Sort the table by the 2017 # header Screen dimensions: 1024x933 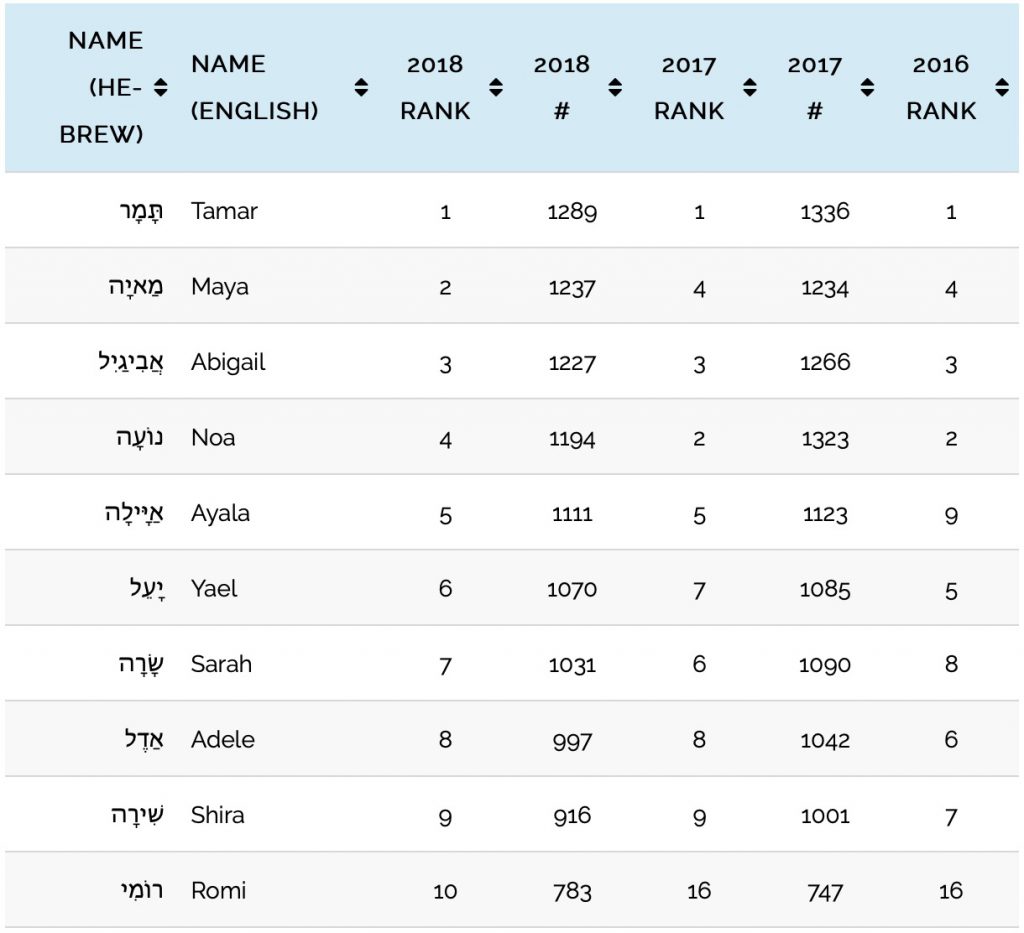coord(867,86)
